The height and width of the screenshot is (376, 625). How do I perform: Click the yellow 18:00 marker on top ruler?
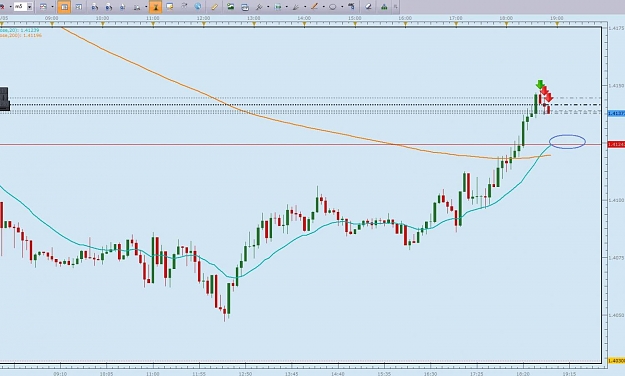tap(507, 24)
